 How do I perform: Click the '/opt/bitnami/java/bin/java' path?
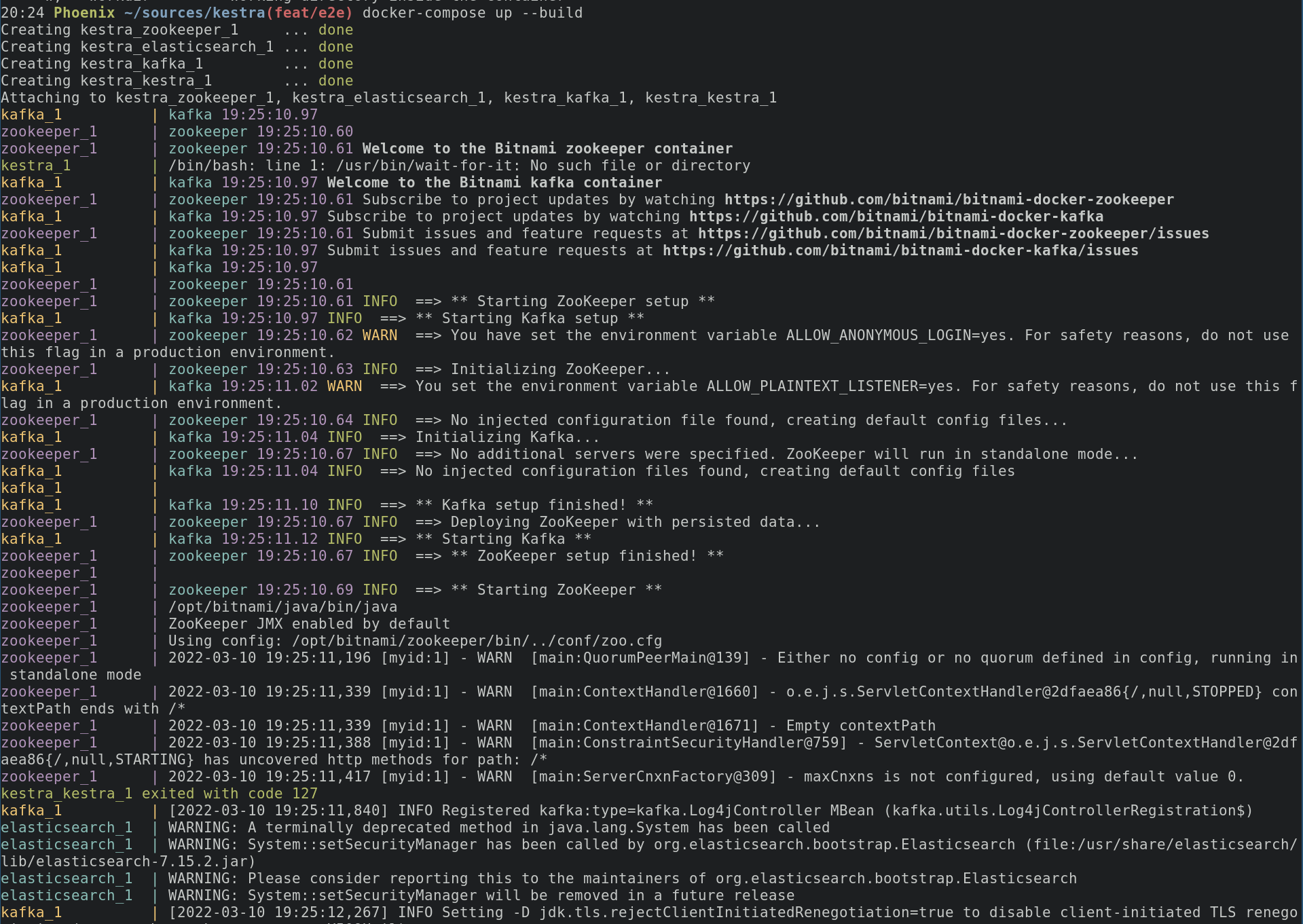pos(283,607)
